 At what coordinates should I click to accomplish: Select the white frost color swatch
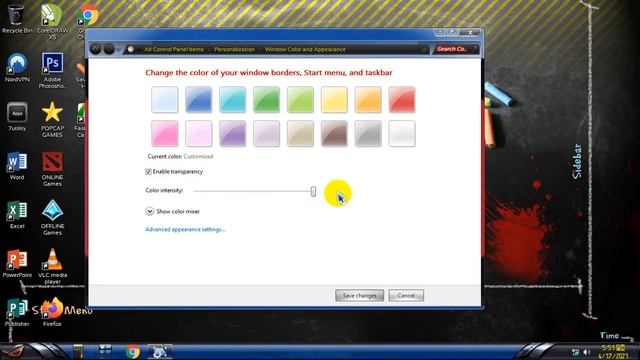click(402, 133)
